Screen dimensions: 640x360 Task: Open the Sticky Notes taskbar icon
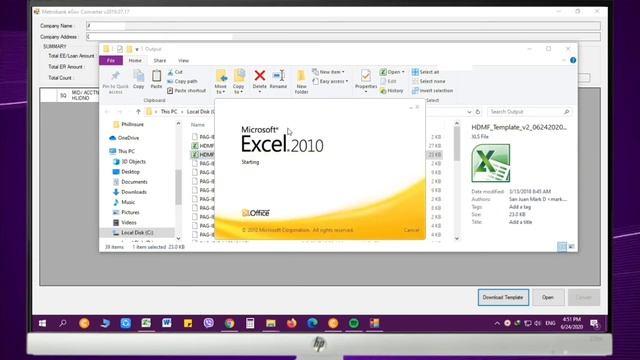188,323
